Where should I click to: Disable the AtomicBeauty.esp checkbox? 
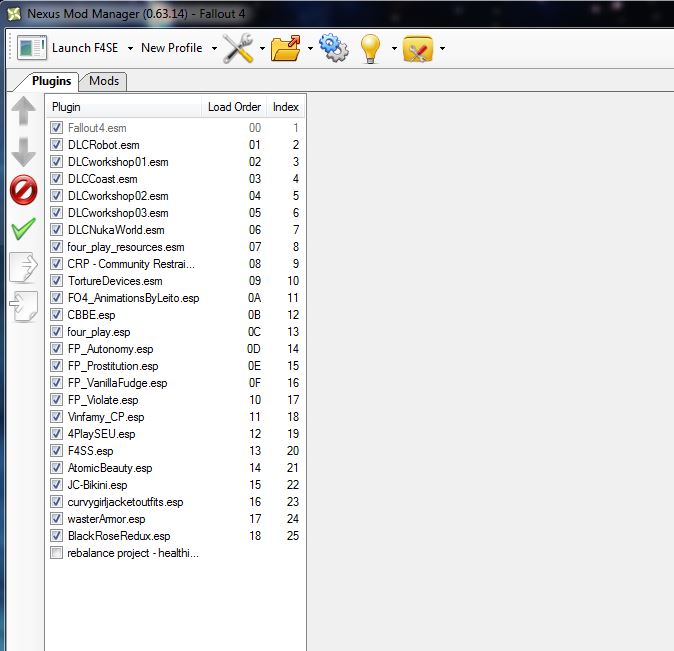[x=57, y=468]
